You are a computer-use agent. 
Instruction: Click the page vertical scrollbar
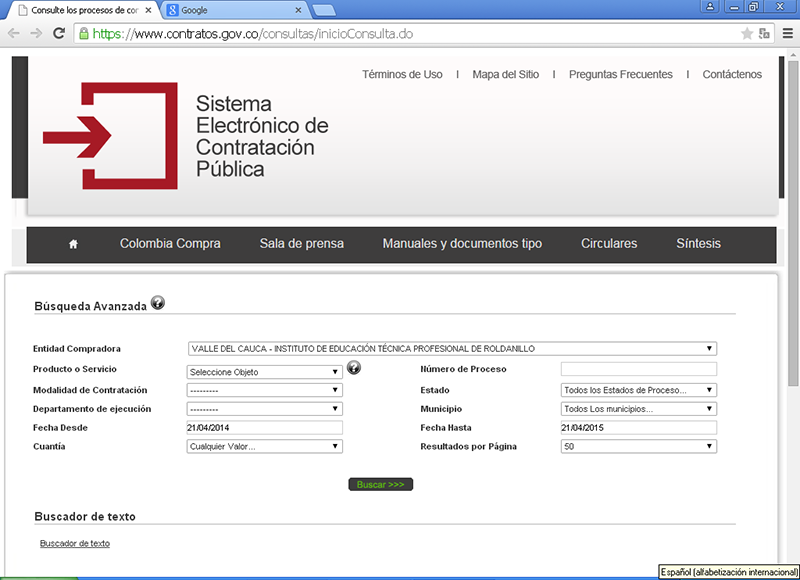pyautogui.click(x=793, y=300)
